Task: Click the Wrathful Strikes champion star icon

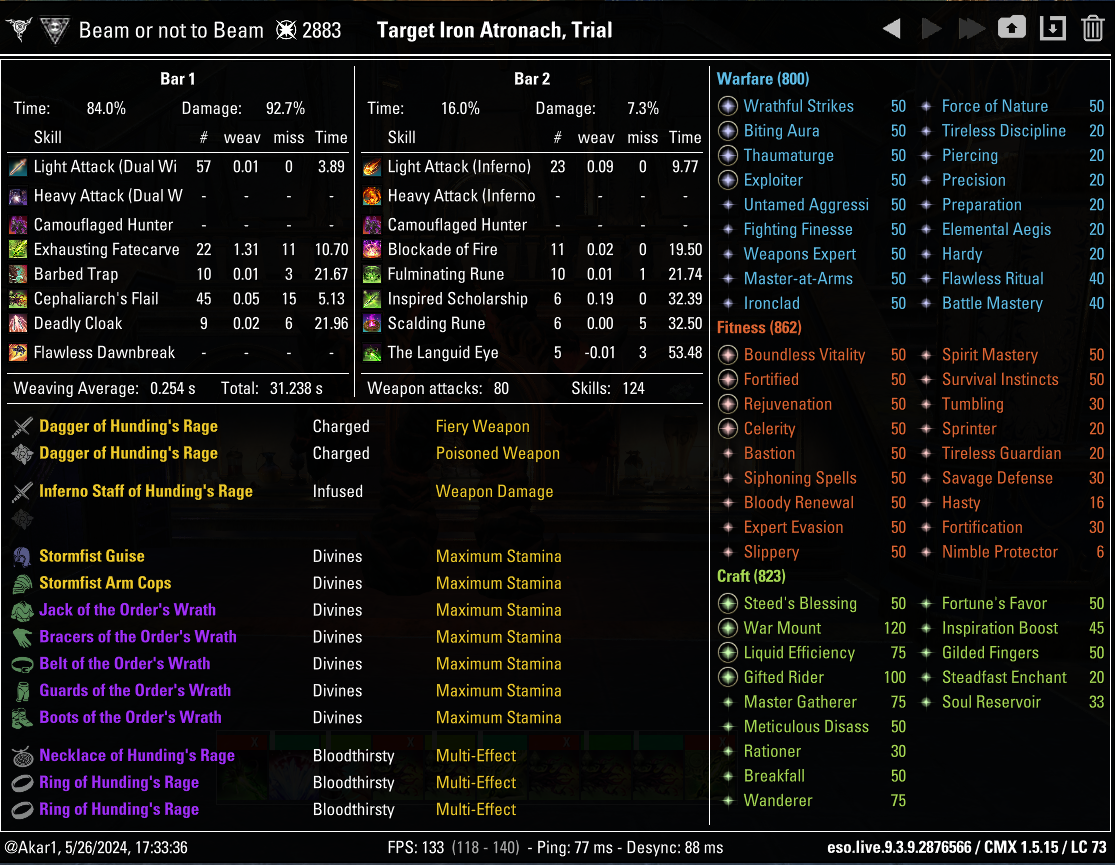Action: pos(728,106)
